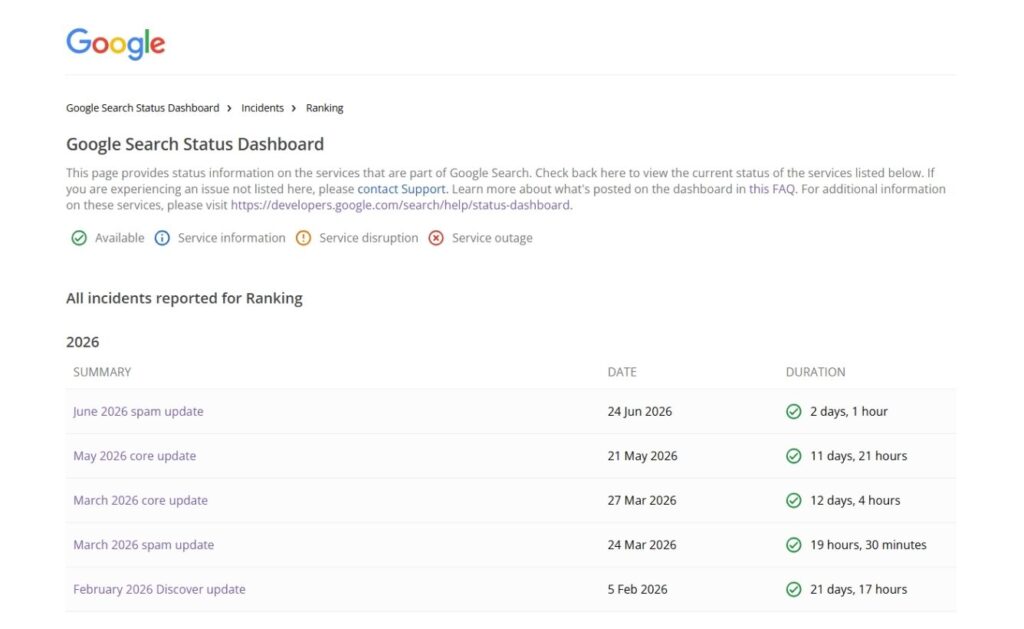Image resolution: width=1024 pixels, height=629 pixels.
Task: View the March 2026 core update incident
Action: click(x=140, y=500)
